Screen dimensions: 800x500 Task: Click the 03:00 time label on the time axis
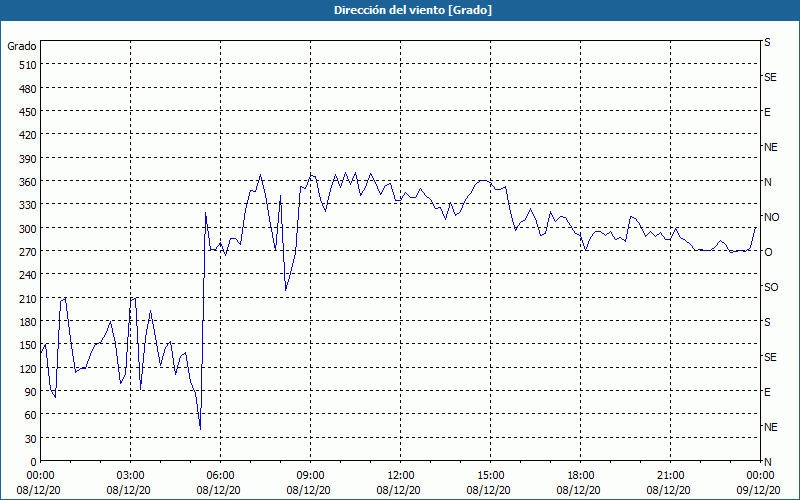130,476
